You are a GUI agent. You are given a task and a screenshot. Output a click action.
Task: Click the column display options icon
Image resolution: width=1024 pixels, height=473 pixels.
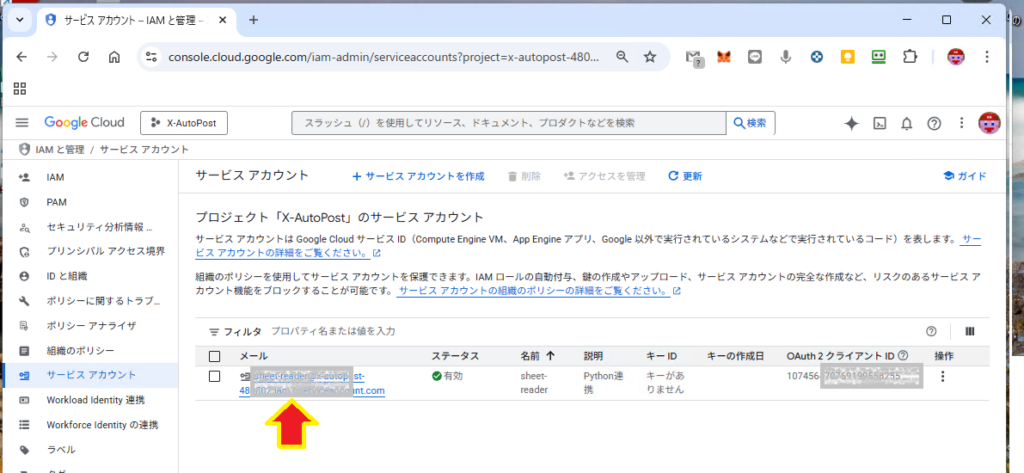[969, 331]
